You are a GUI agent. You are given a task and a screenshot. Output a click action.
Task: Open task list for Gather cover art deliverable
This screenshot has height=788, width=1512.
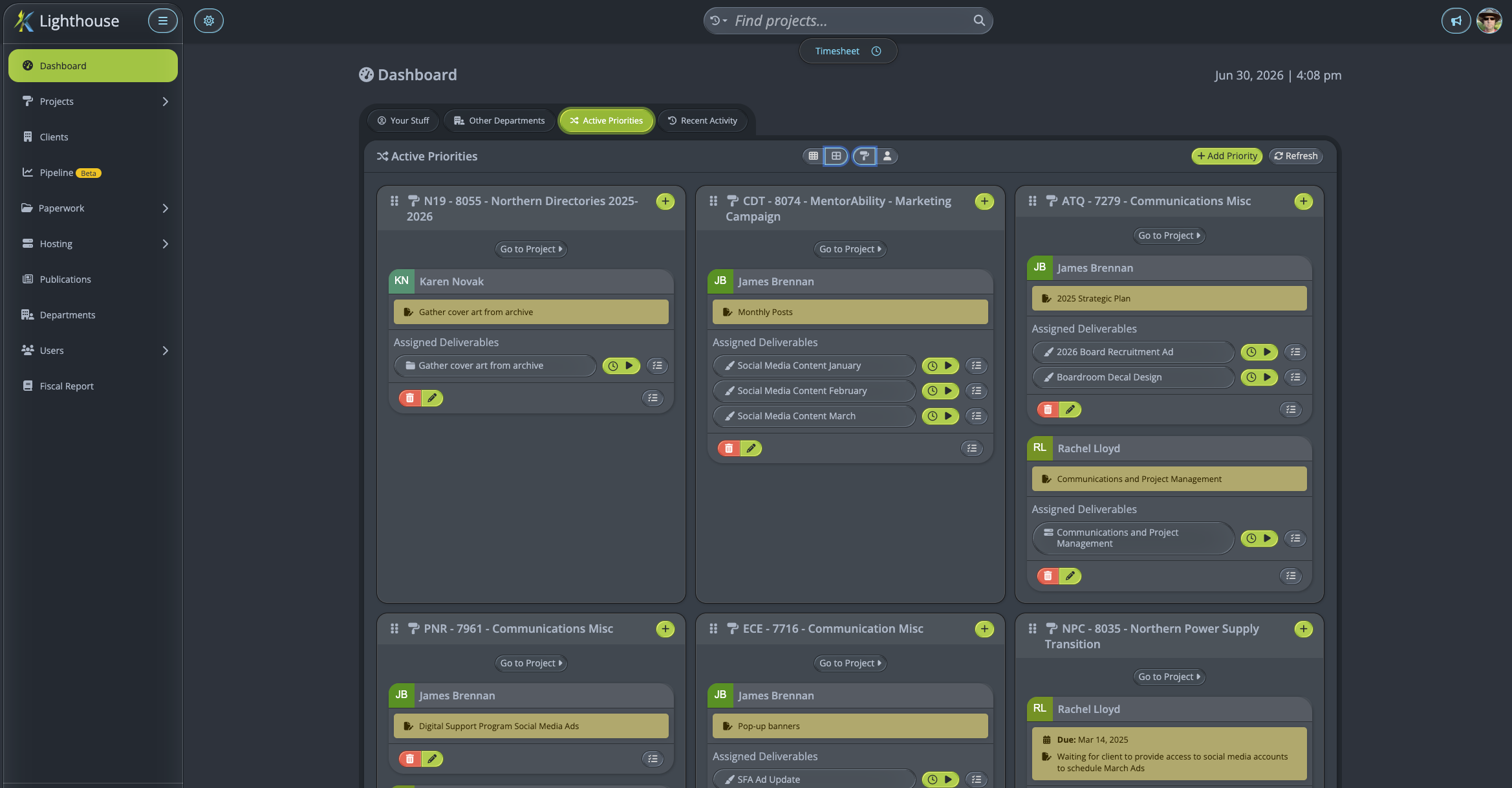657,366
